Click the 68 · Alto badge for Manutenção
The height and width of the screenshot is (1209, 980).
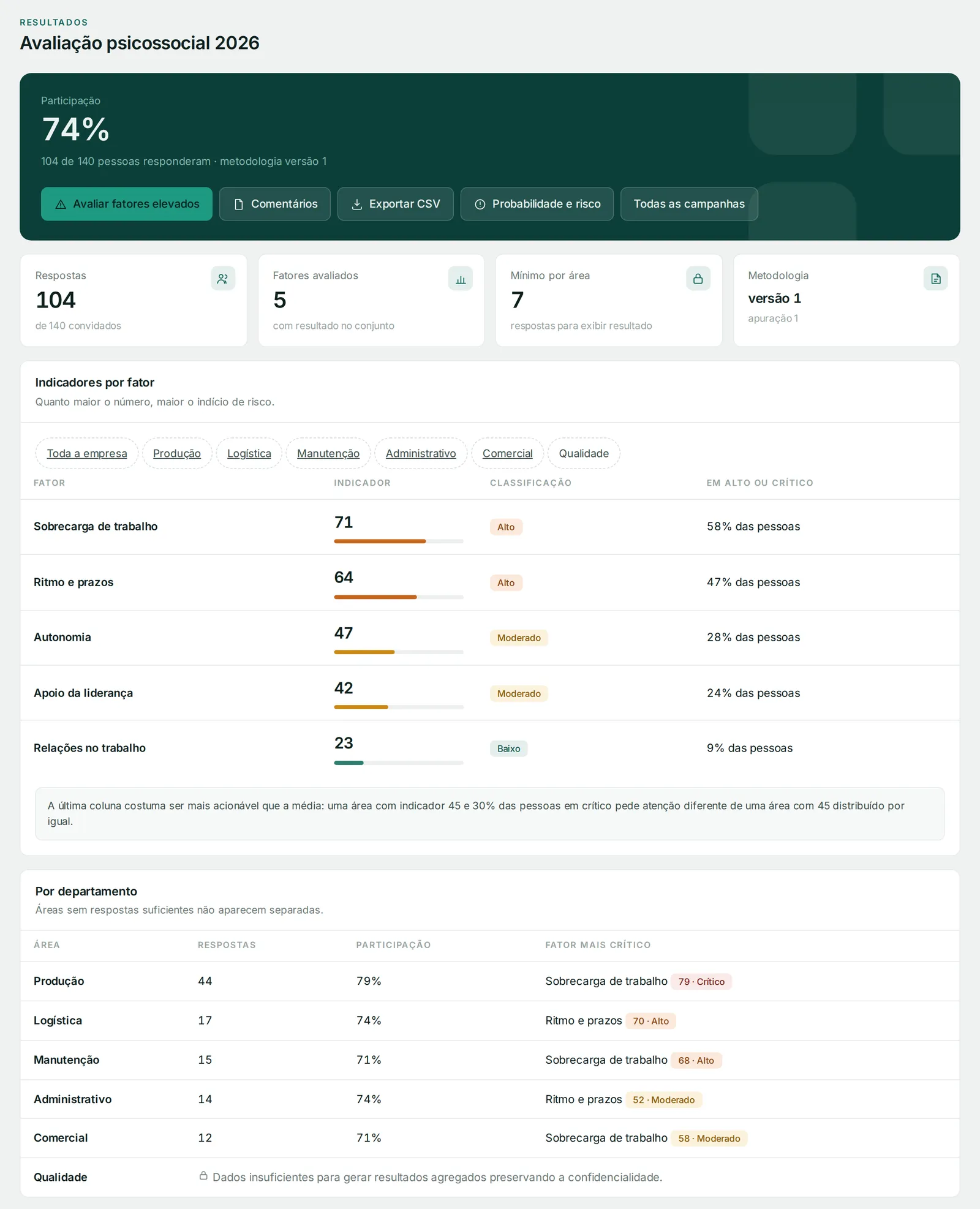[696, 1061]
